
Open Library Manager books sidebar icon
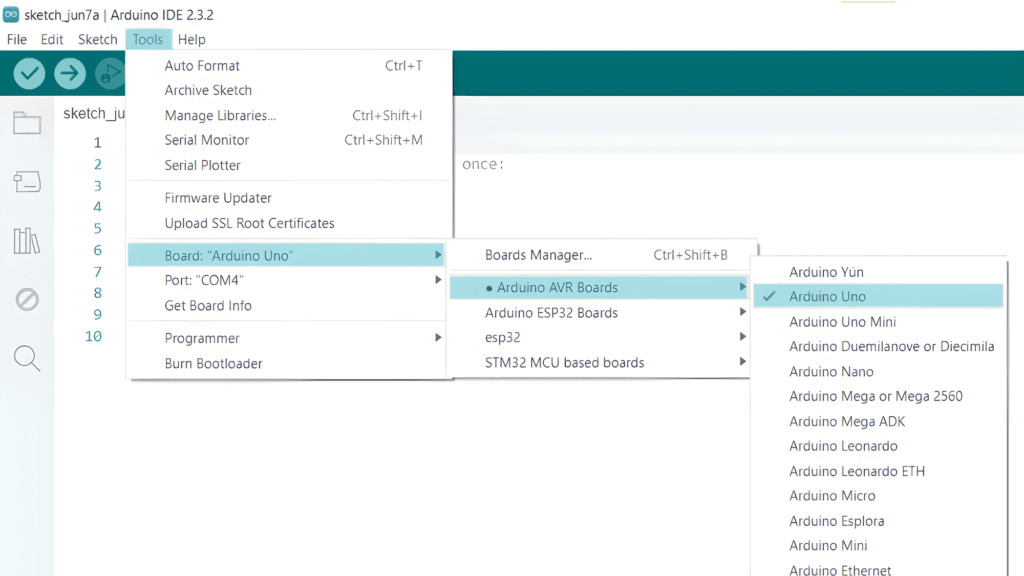pos(27,241)
